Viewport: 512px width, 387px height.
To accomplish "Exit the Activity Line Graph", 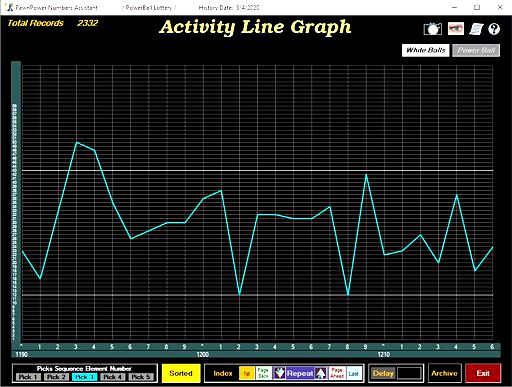I will tap(483, 373).
